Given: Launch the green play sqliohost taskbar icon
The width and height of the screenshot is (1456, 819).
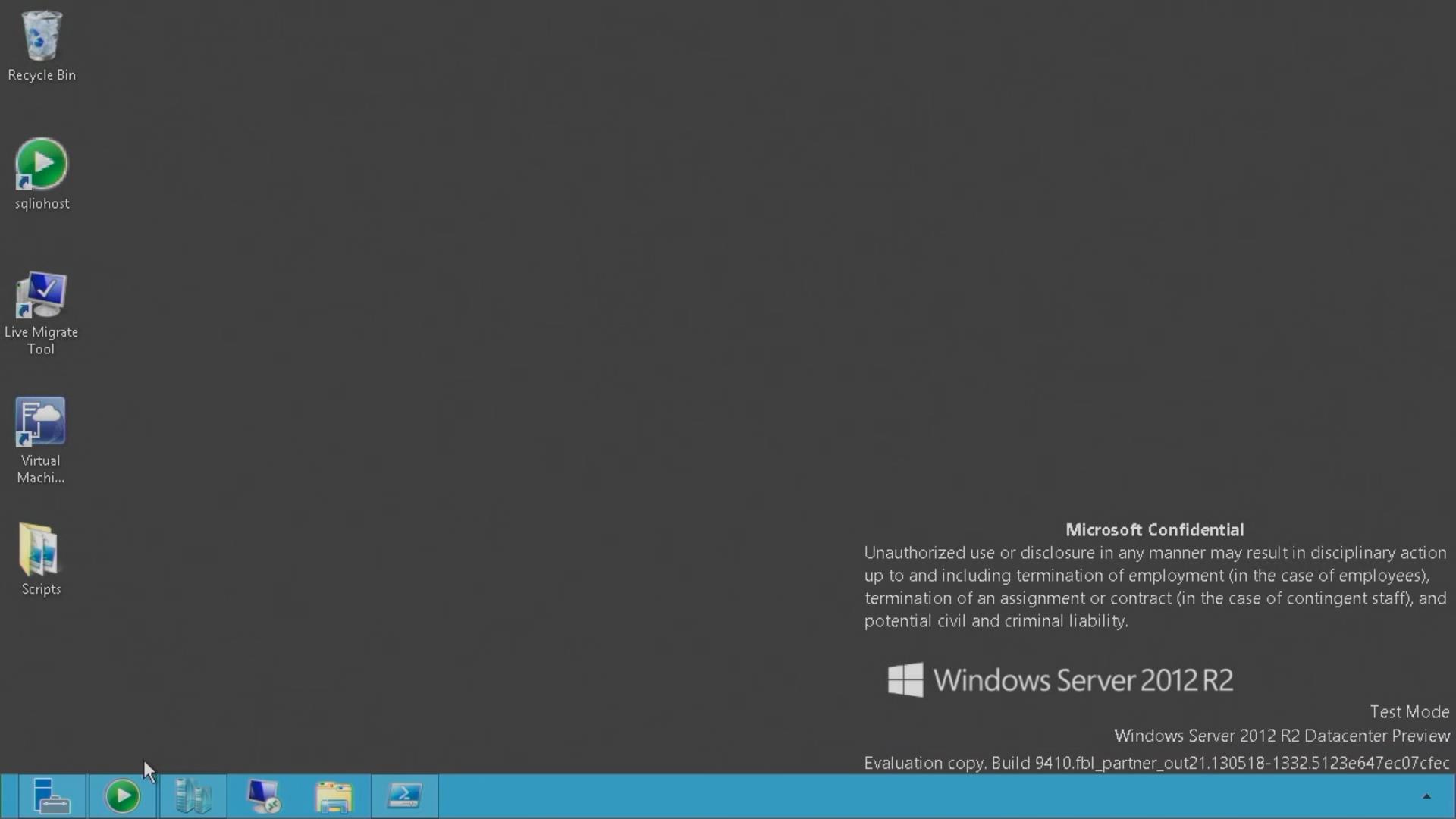Looking at the screenshot, I should pos(122,796).
